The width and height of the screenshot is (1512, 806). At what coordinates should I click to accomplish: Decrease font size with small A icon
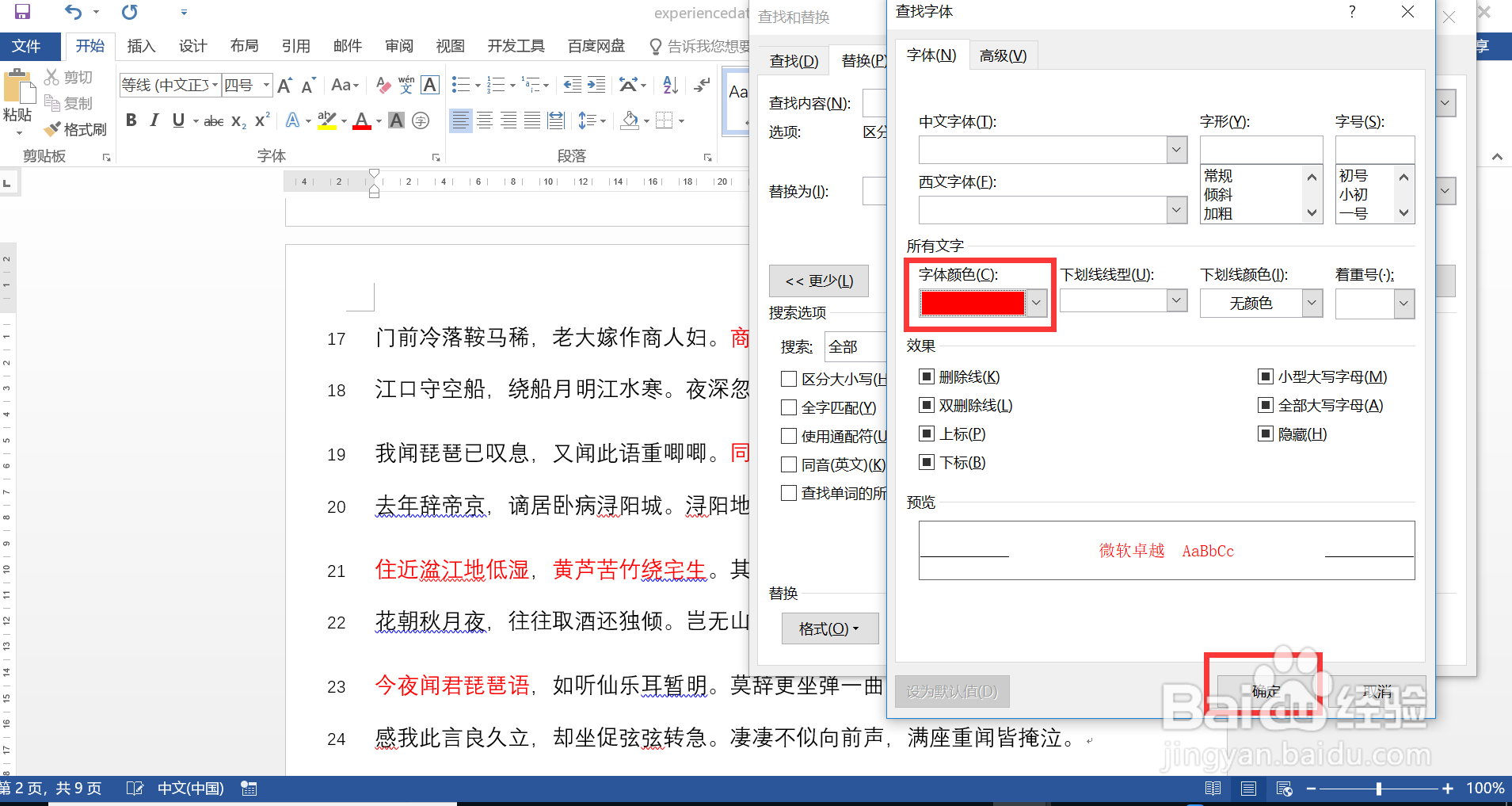309,85
